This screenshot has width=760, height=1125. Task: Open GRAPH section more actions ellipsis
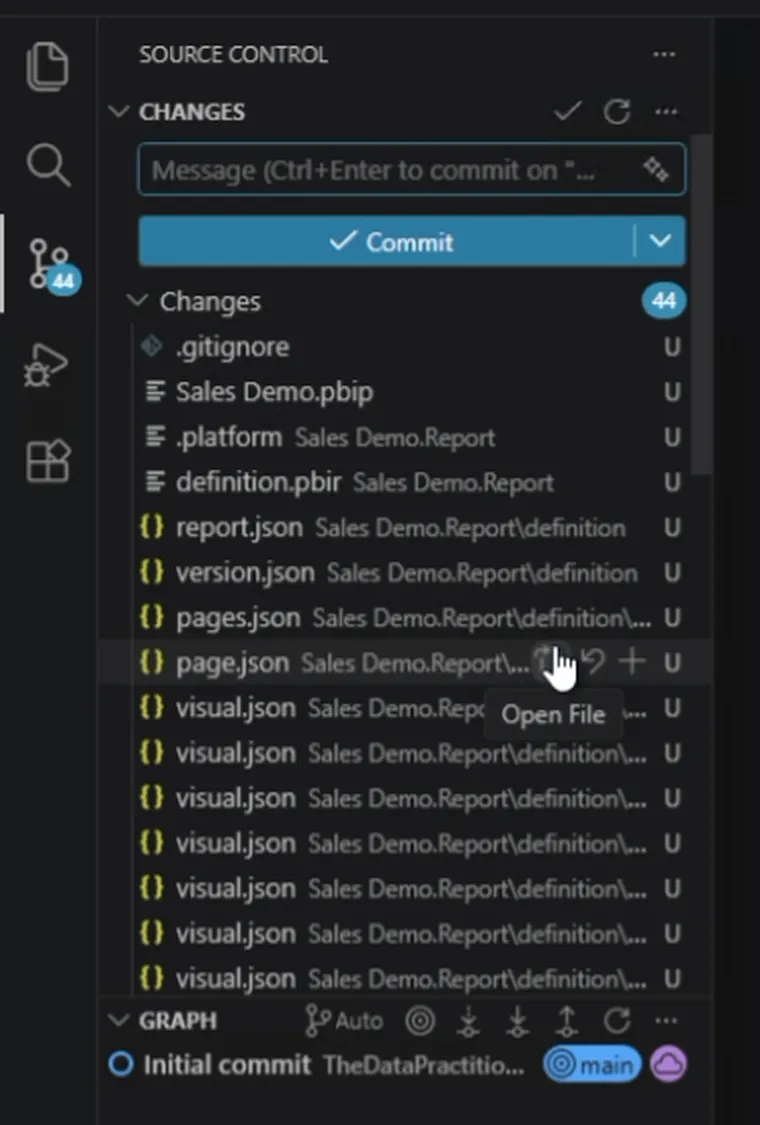667,1020
